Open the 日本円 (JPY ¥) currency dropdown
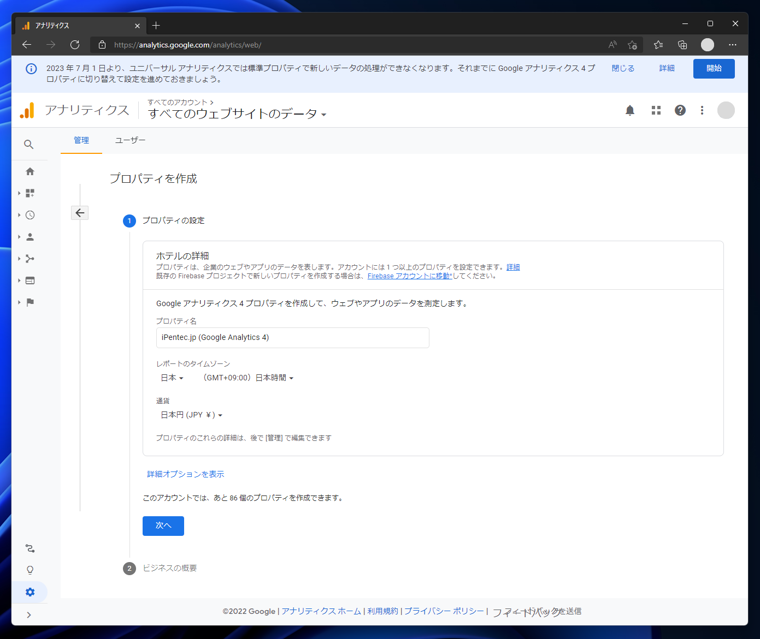Screen dimensions: 760x639 191,415
